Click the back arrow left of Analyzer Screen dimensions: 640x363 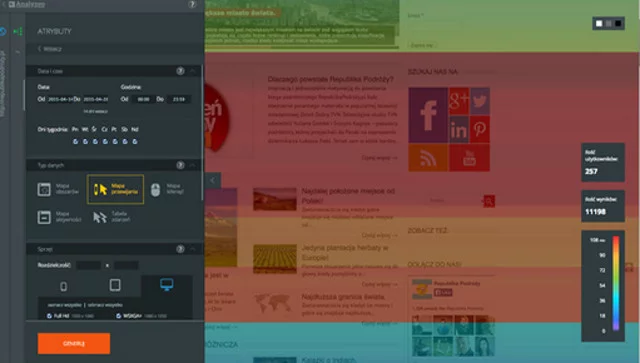3,4
